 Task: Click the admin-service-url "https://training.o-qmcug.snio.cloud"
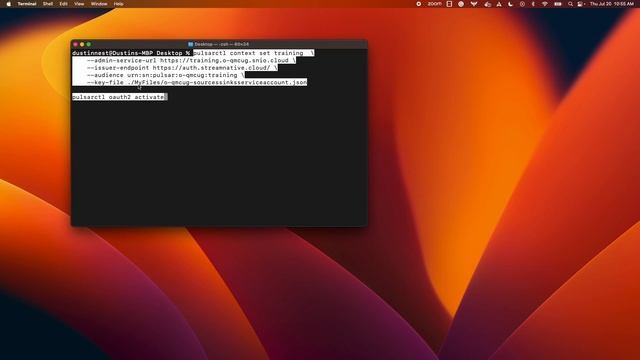pyautogui.click(x=224, y=60)
